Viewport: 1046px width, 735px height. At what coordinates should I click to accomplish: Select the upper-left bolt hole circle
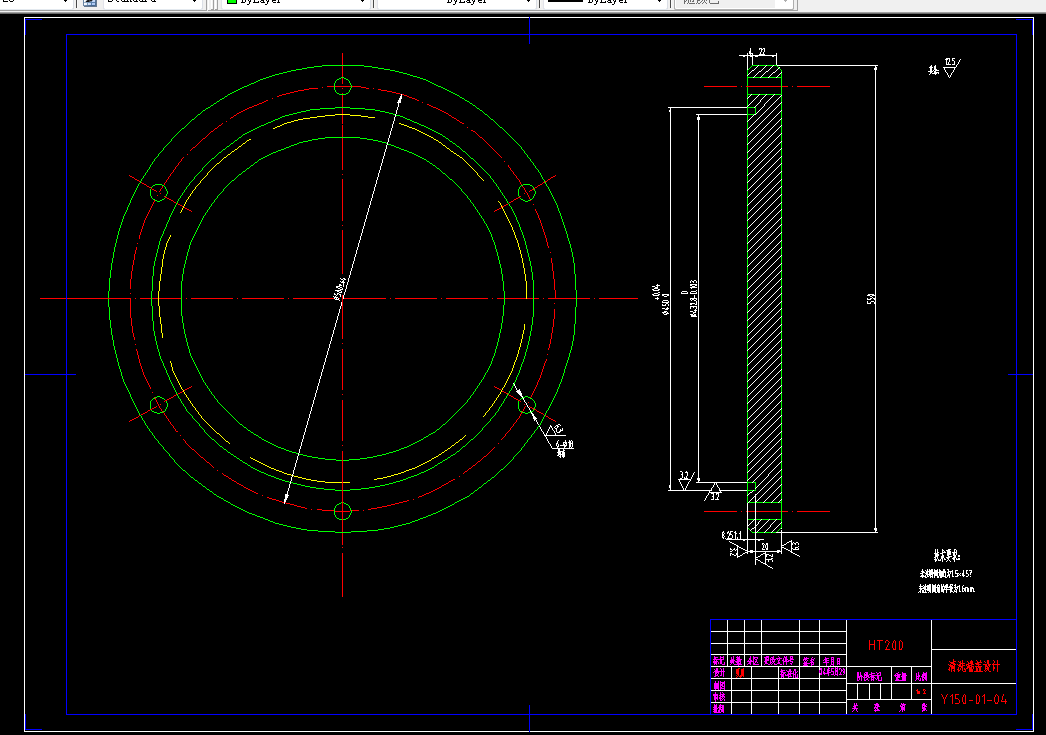pyautogui.click(x=159, y=193)
